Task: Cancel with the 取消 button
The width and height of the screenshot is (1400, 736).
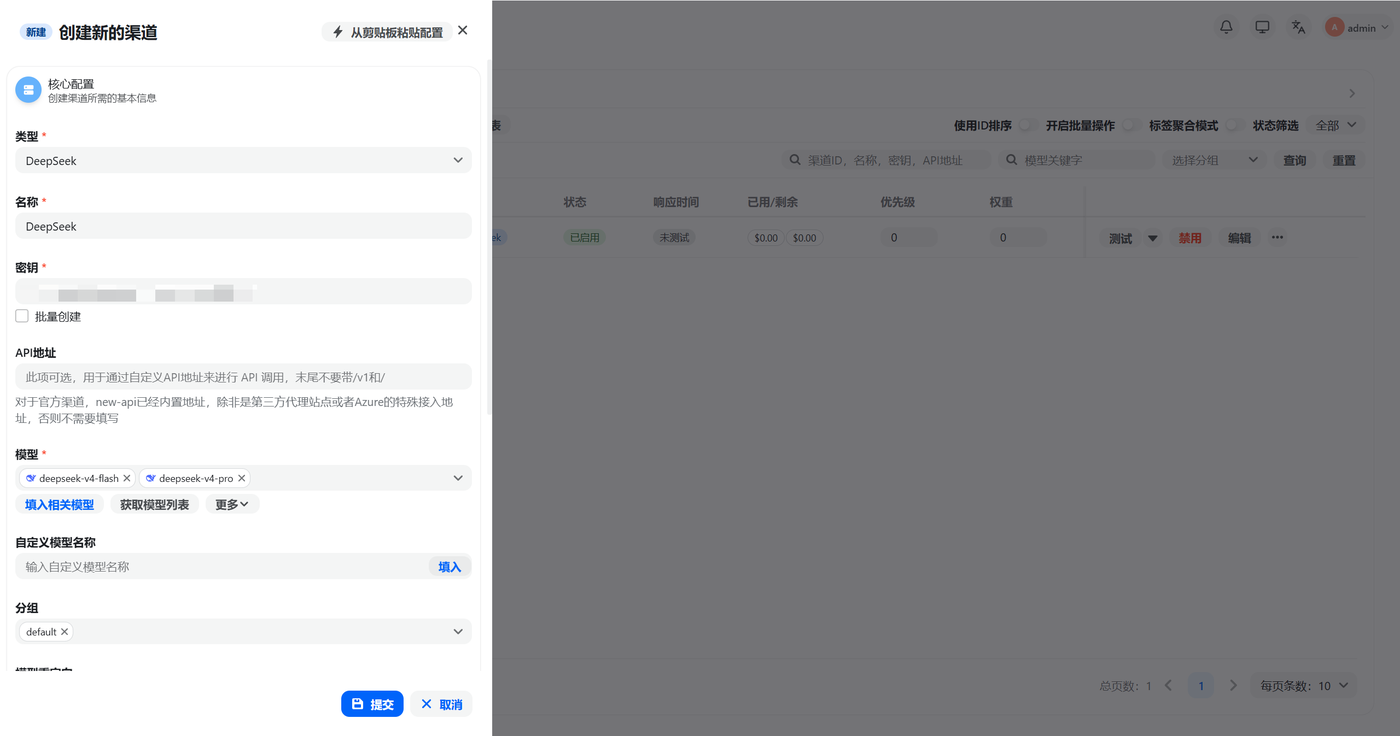Action: pyautogui.click(x=441, y=704)
